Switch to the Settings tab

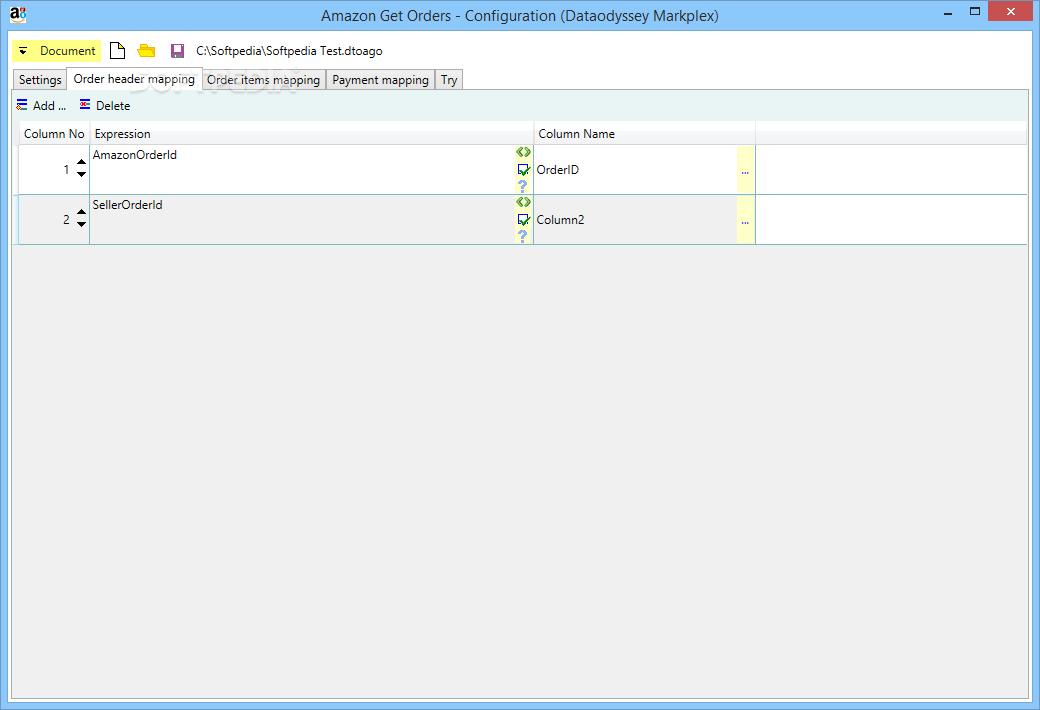click(x=40, y=80)
